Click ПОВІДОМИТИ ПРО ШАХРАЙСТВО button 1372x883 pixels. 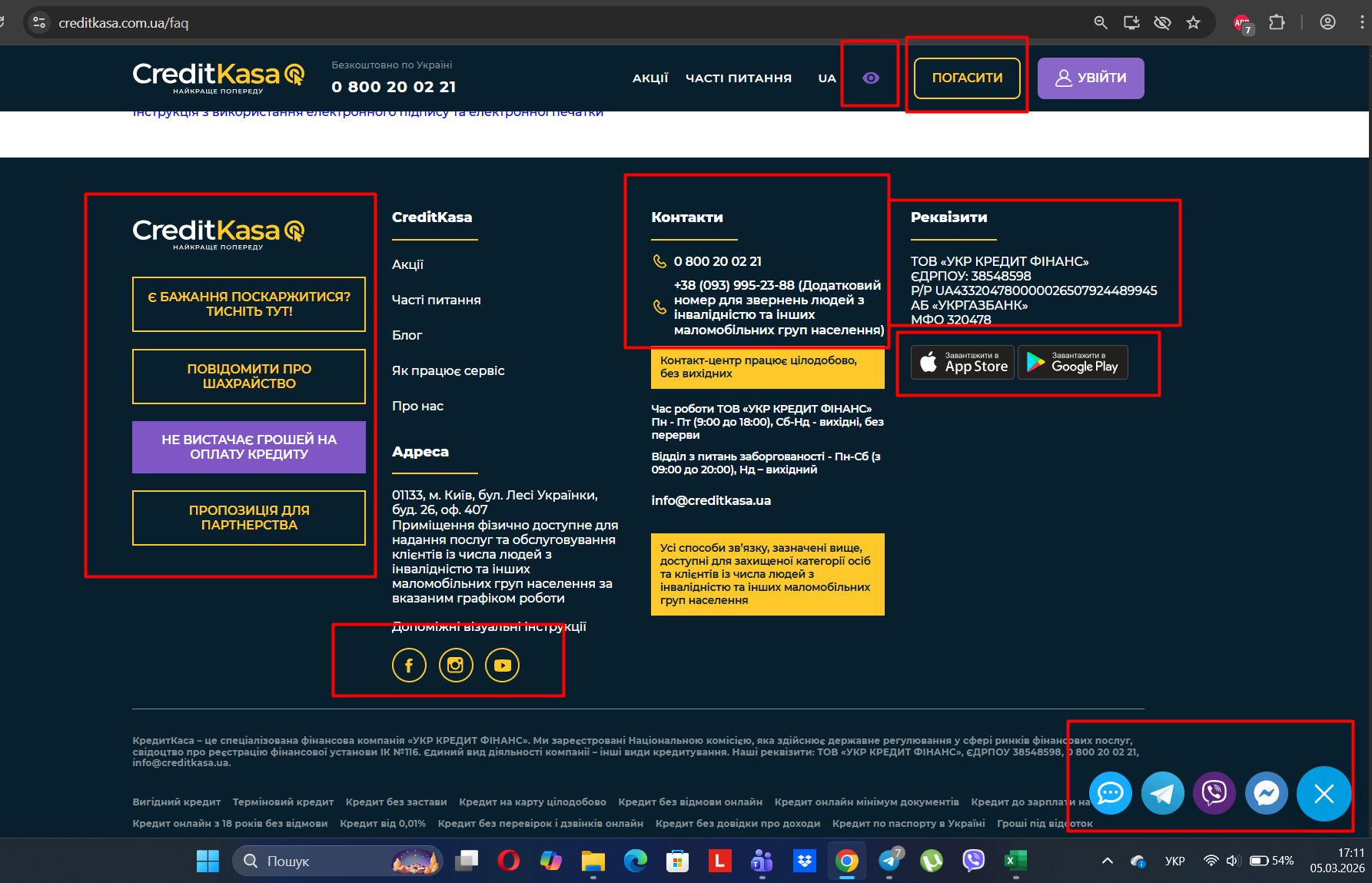249,377
